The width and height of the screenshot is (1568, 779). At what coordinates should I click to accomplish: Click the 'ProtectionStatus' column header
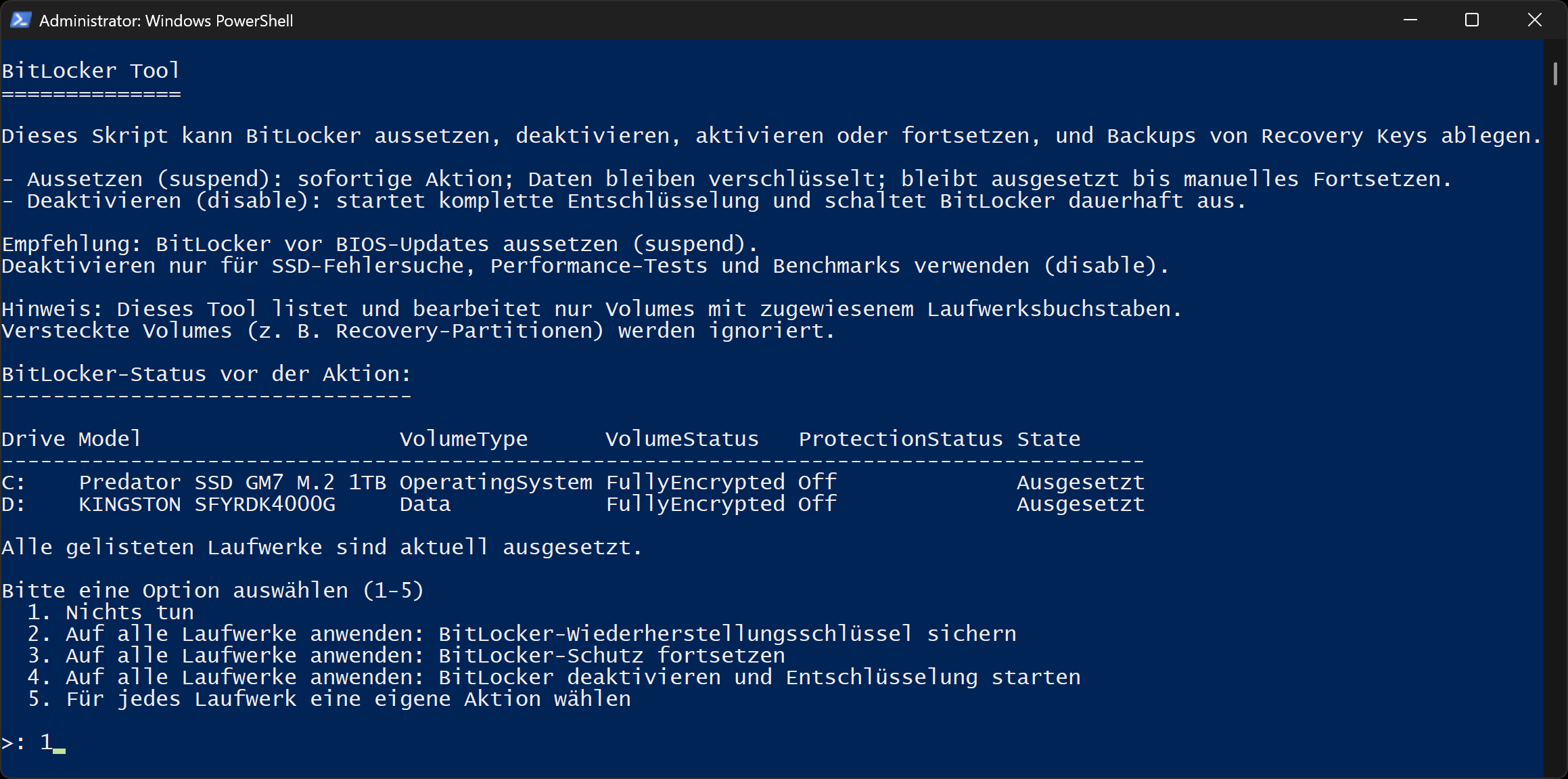pos(902,438)
